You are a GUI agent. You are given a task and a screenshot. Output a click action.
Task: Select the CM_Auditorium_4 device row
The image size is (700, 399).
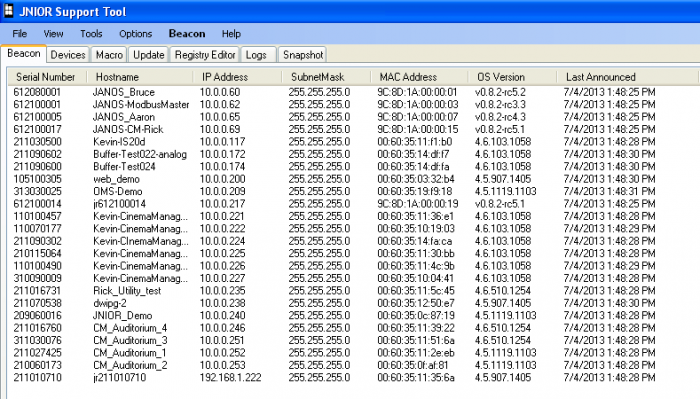coord(353,328)
